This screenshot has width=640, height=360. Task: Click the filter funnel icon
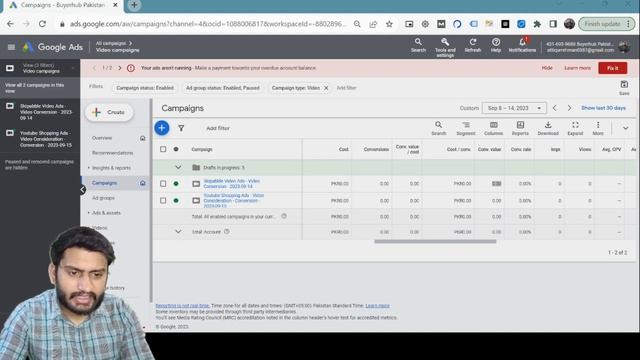tap(181, 128)
